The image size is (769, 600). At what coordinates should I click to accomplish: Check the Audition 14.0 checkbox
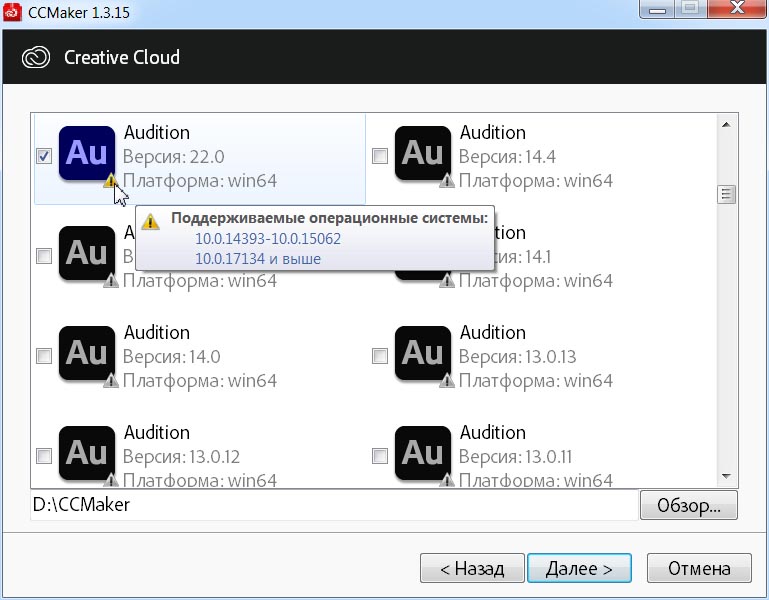point(44,356)
